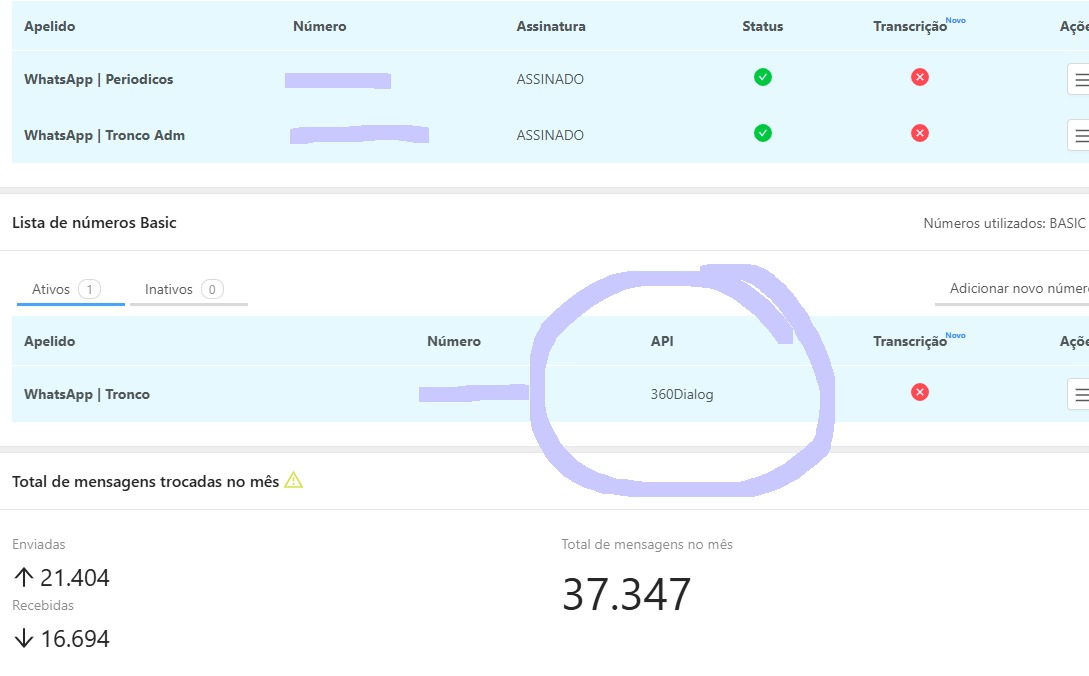This screenshot has height=676, width=1089.
Task: Click the Status column header
Action: 763,26
